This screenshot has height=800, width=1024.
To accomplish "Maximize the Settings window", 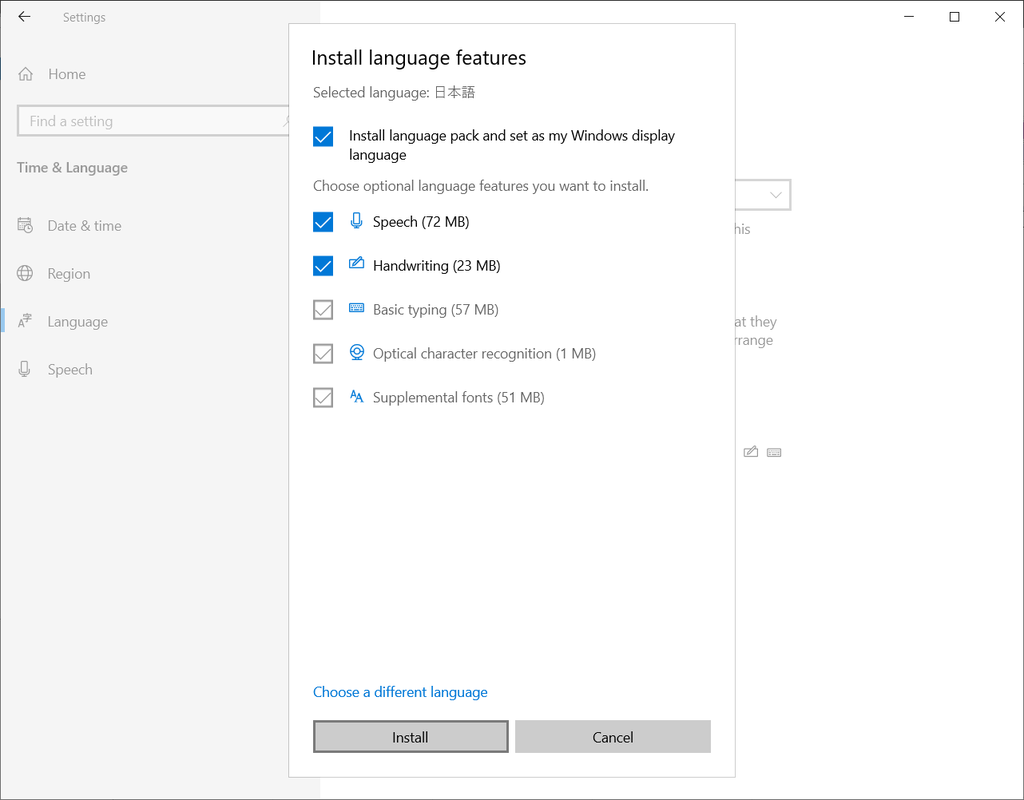I will 954,17.
